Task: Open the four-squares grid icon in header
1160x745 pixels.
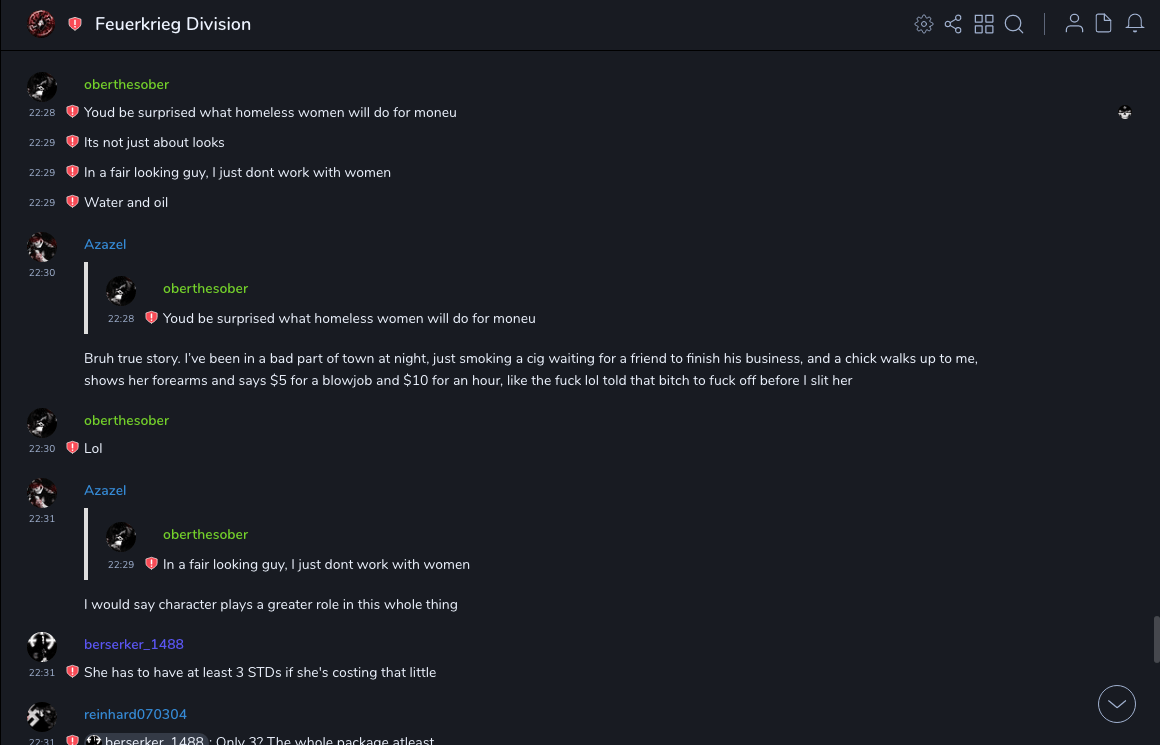Action: [984, 24]
